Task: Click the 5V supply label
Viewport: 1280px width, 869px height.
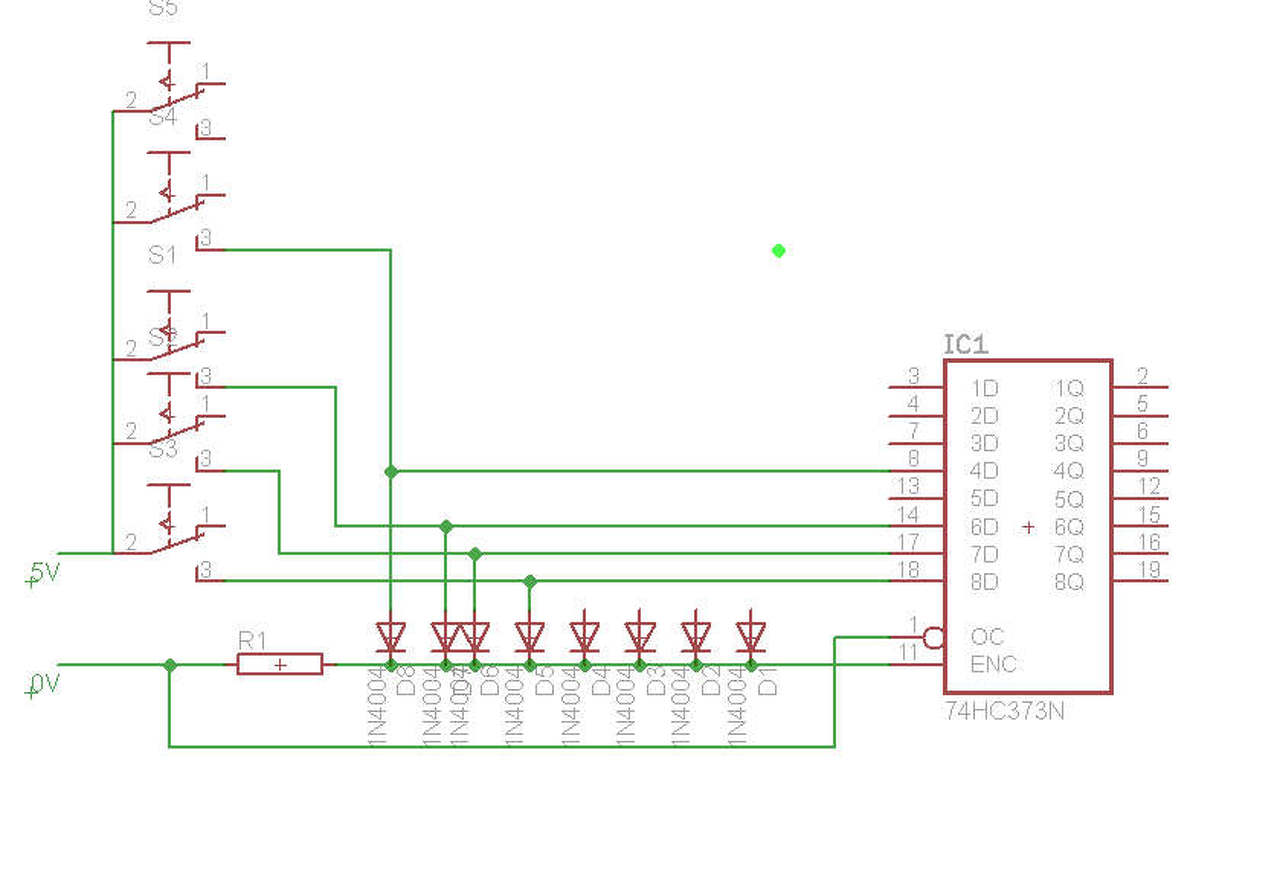Action: click(44, 573)
